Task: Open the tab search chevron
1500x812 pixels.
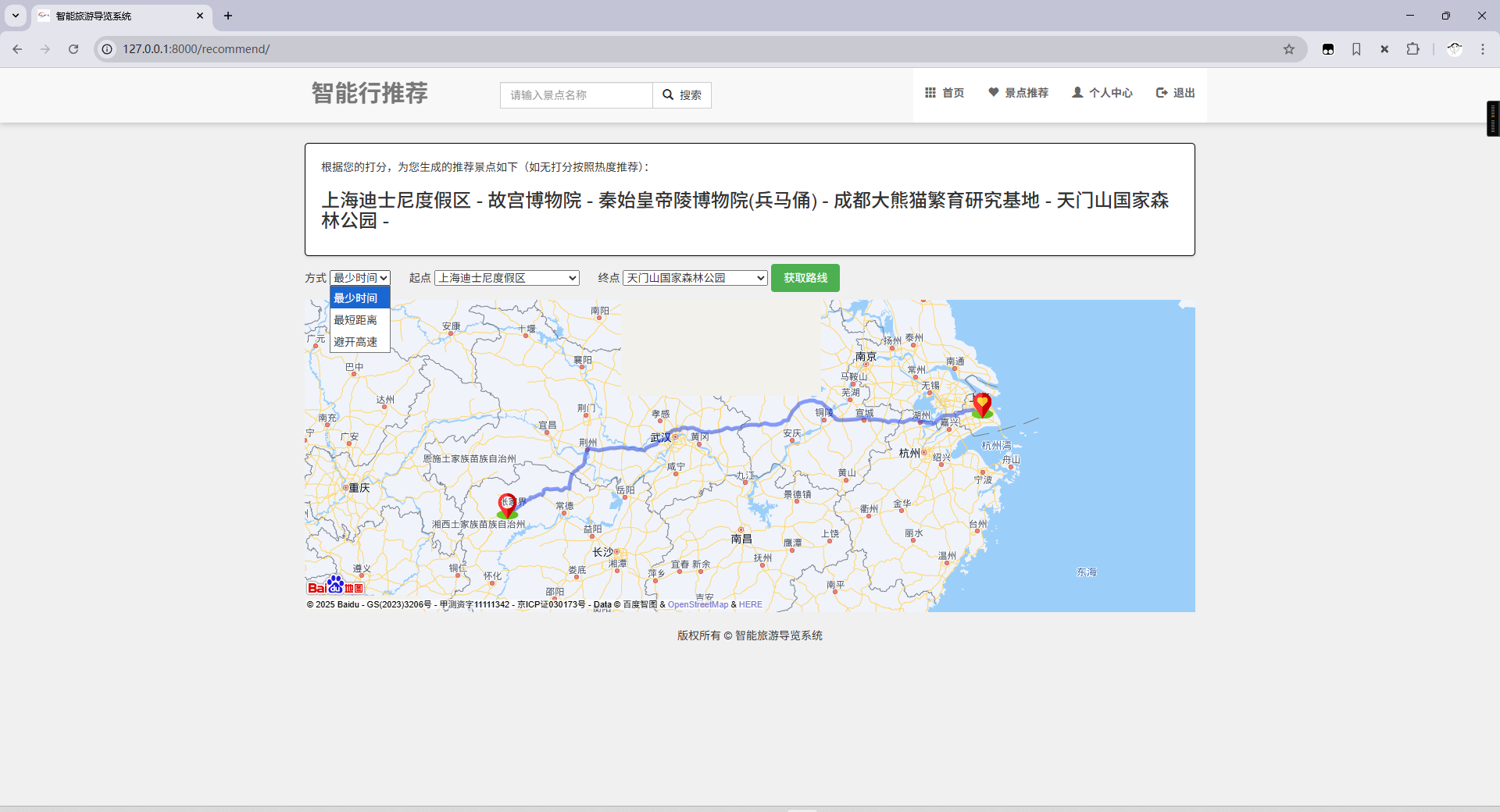Action: pyautogui.click(x=16, y=16)
